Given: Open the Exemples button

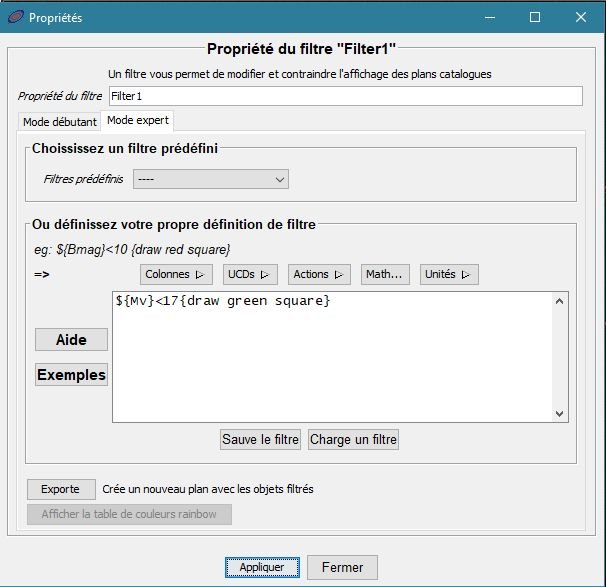Looking at the screenshot, I should pos(71,375).
